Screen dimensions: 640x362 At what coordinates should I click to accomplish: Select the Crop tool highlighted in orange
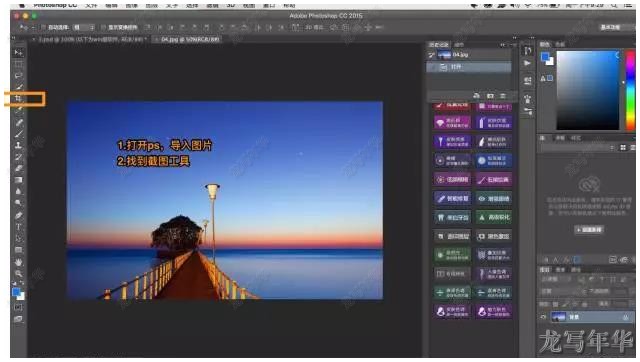pyautogui.click(x=18, y=98)
